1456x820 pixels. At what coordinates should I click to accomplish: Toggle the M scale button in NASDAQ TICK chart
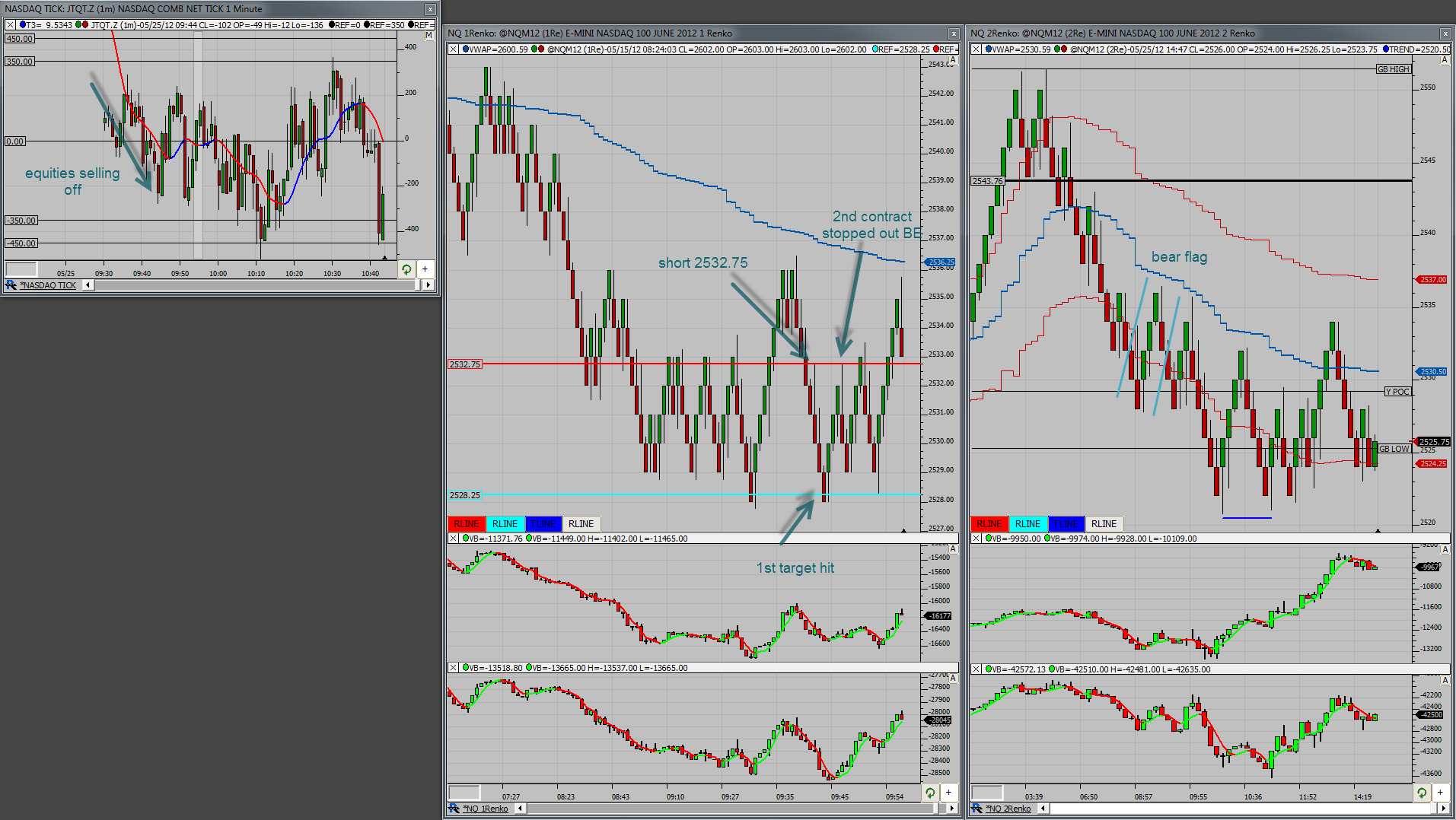429,35
